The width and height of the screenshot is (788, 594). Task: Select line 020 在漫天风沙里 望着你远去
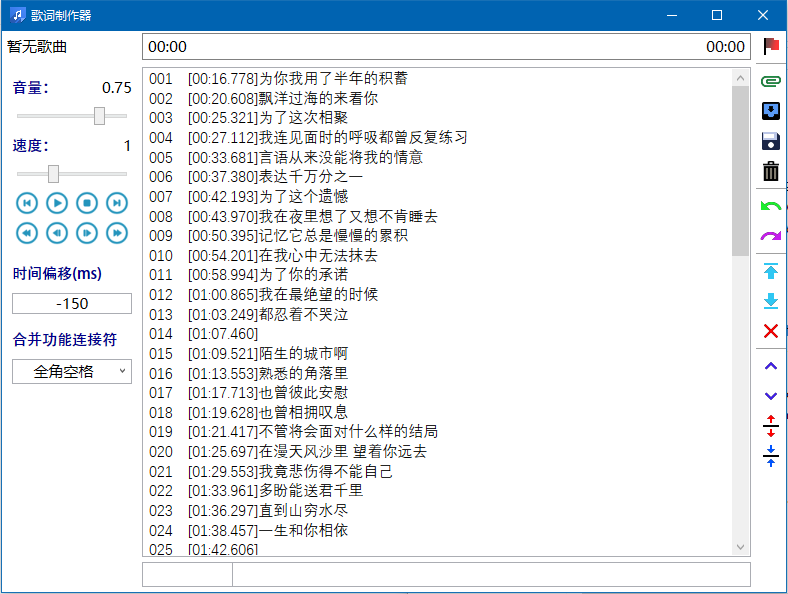click(437, 452)
